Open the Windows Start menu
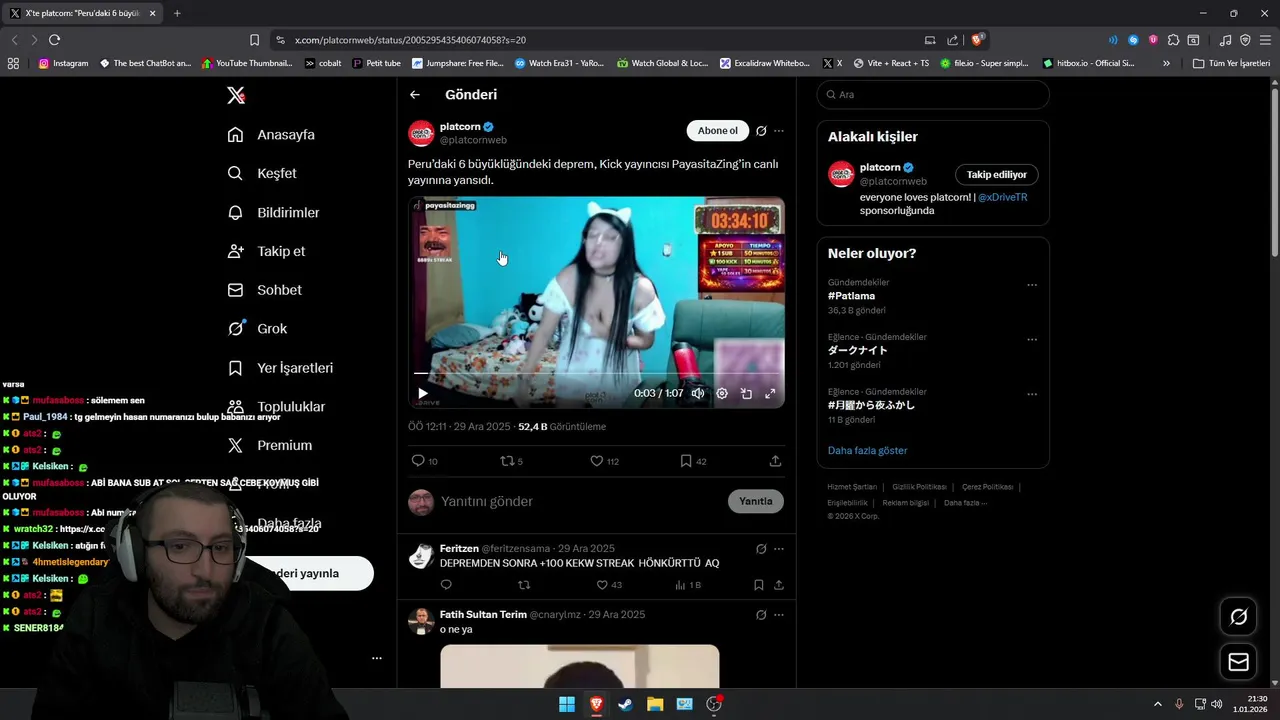1280x720 pixels. pos(567,704)
